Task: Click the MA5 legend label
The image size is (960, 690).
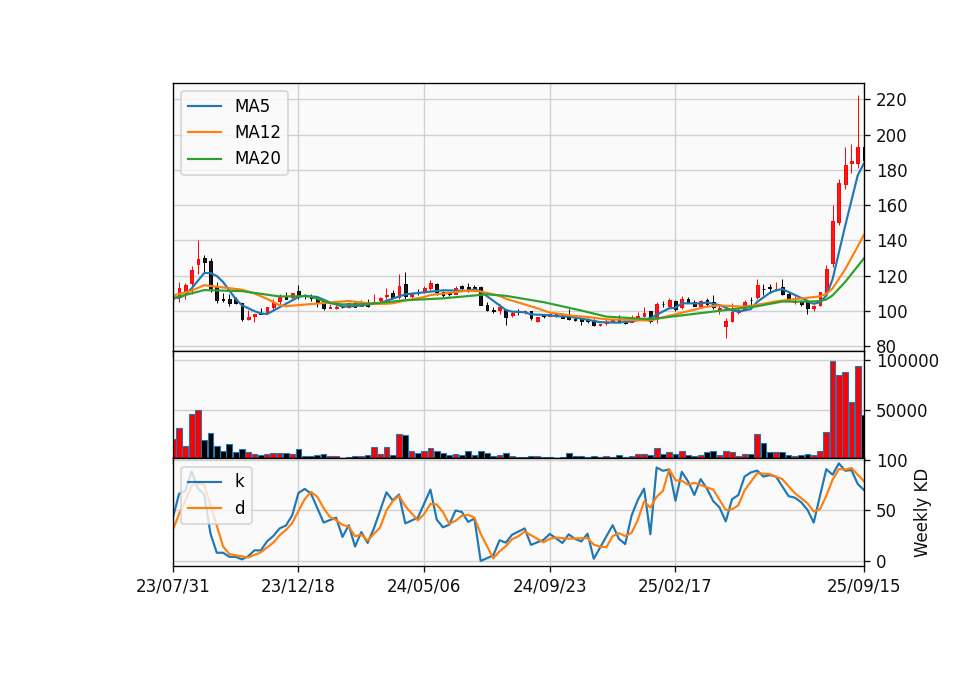Action: (252, 106)
